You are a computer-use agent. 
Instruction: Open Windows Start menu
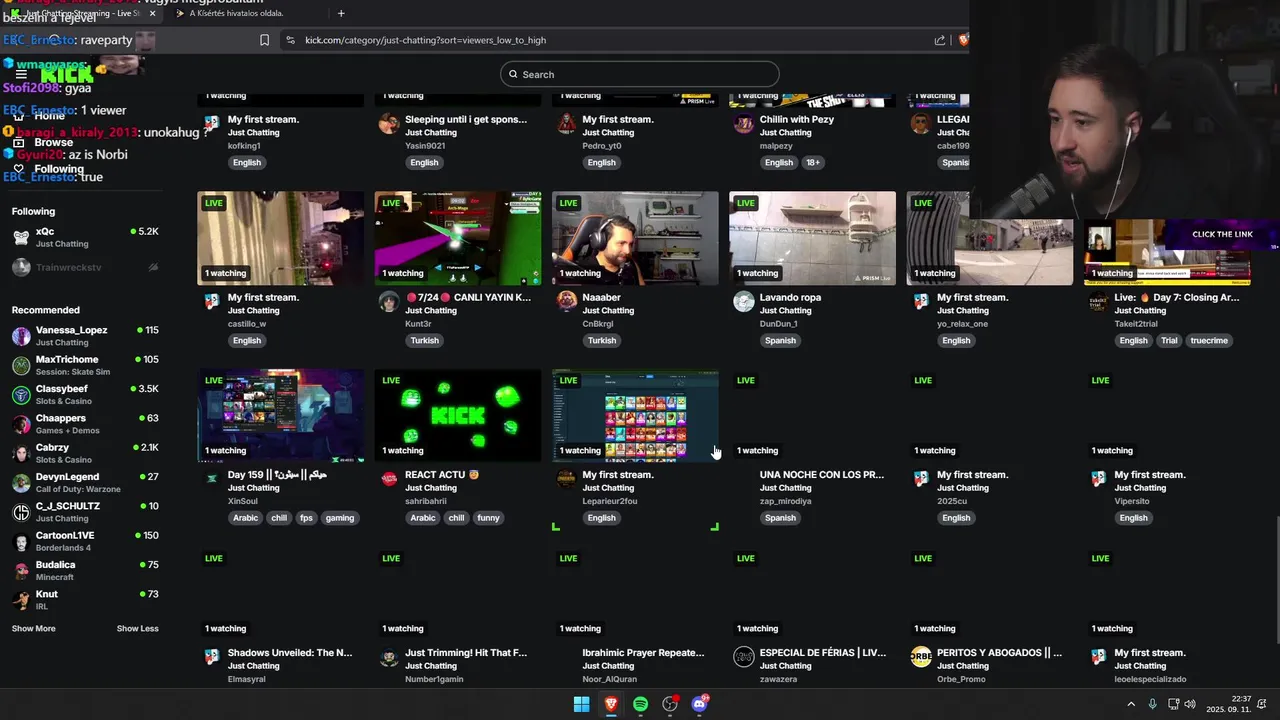pos(581,704)
